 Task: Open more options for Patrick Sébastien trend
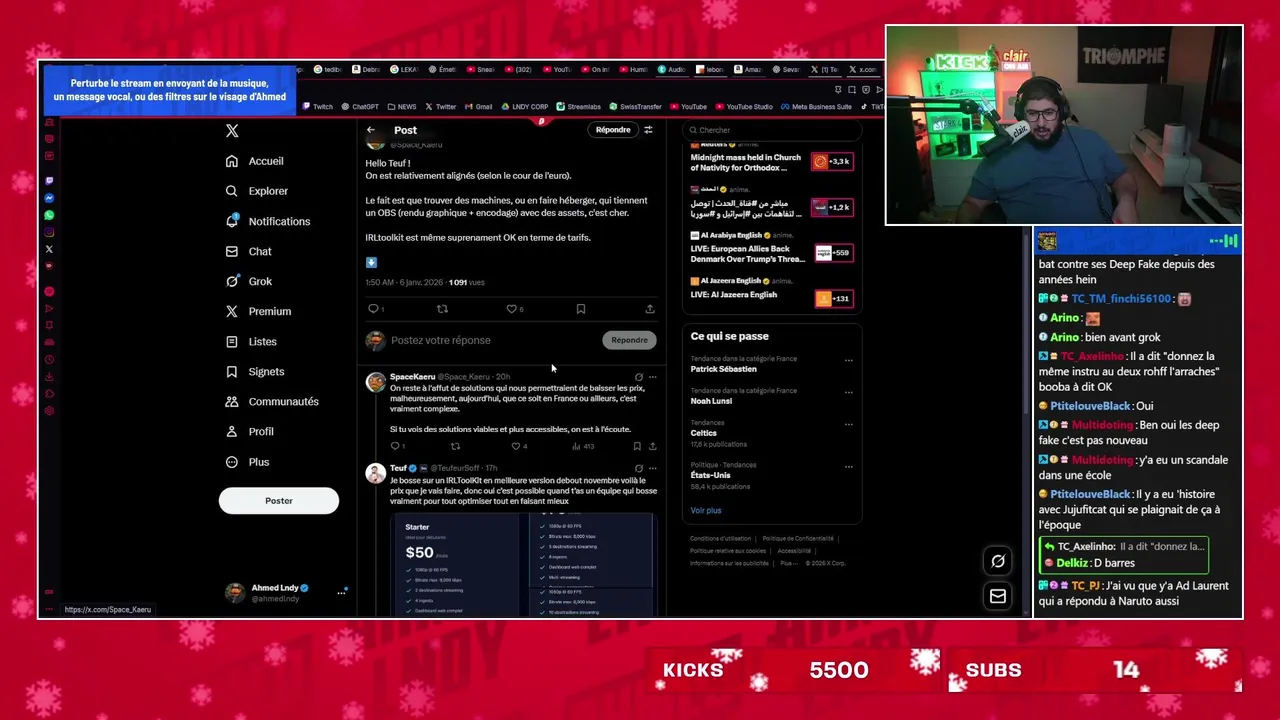(848, 360)
